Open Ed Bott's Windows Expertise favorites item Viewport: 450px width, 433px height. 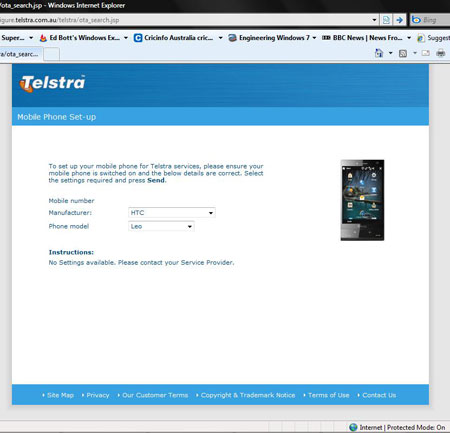(80, 38)
